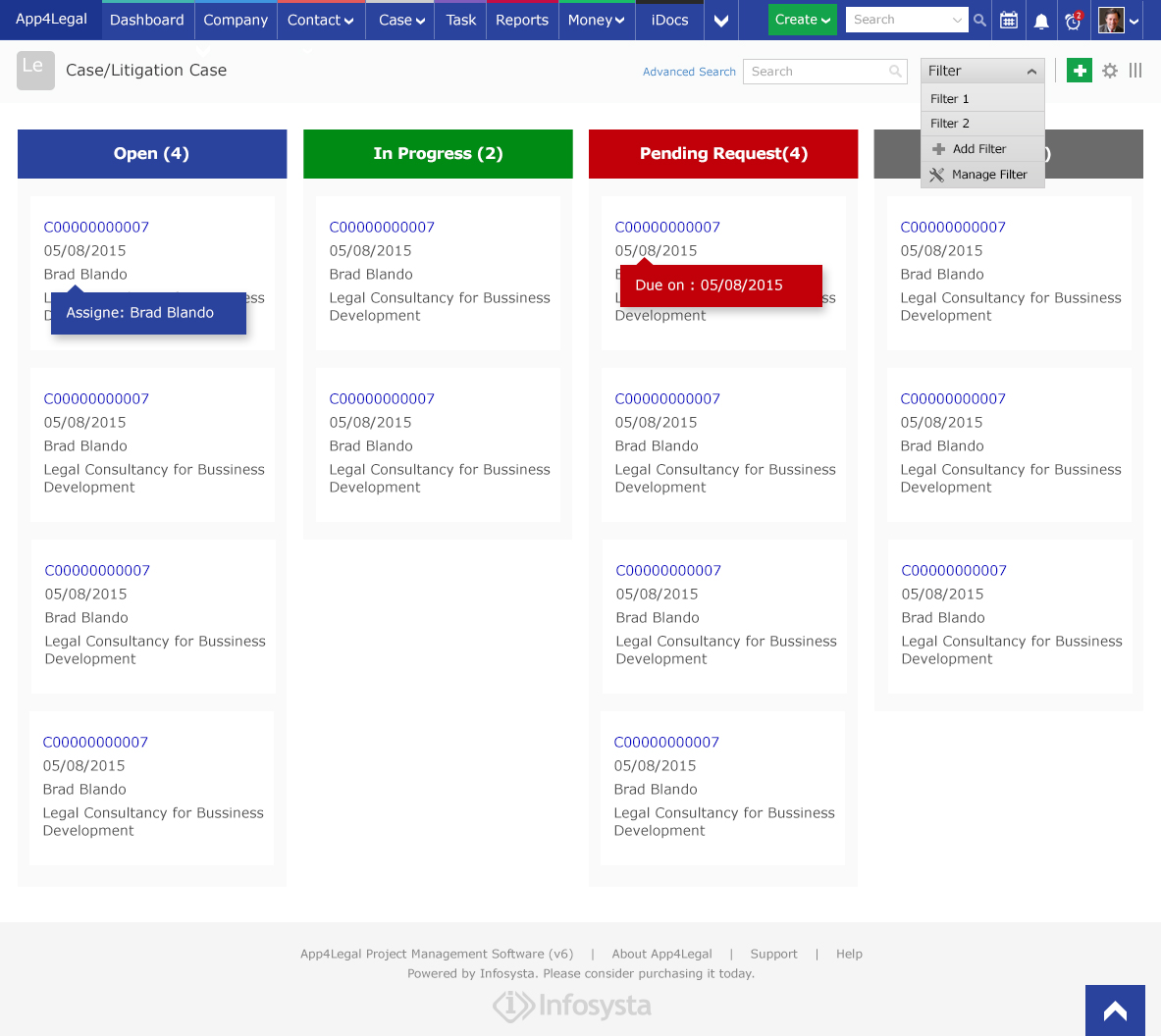Screen dimensions: 1161x1036
Task: Open the Advanced Search link
Action: [689, 72]
